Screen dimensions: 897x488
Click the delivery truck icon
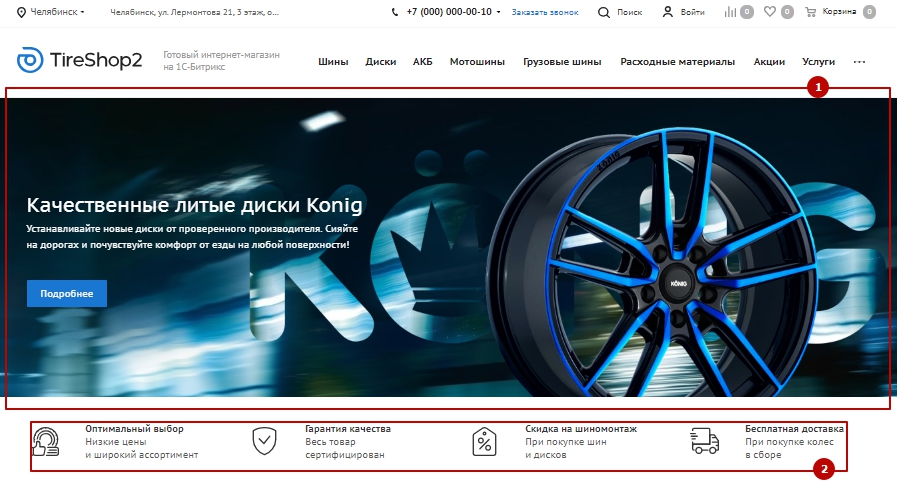pyautogui.click(x=704, y=441)
